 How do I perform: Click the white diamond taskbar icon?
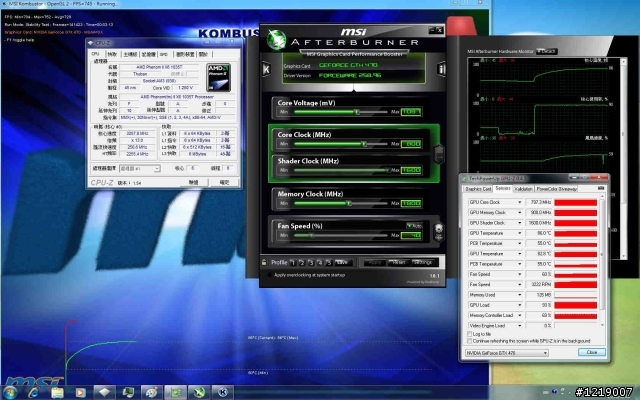coord(104,392)
